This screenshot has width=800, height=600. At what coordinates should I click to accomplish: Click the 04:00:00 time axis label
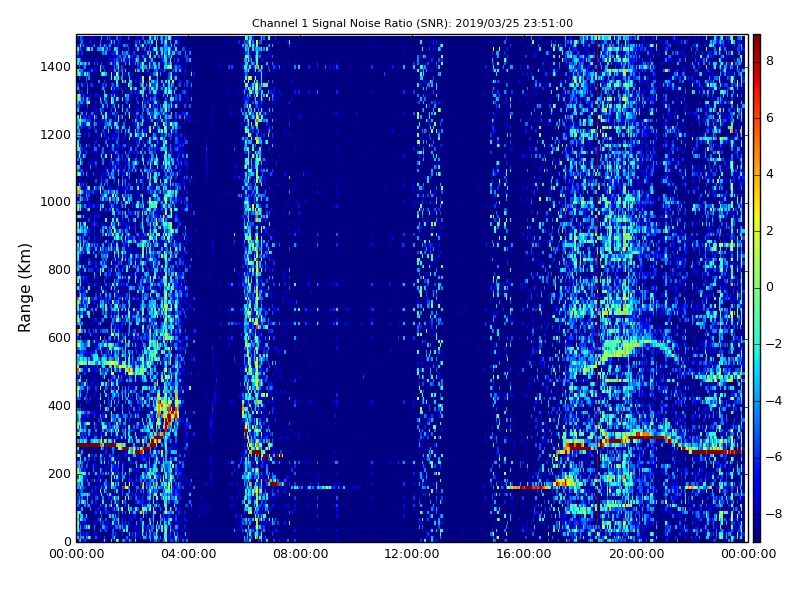pos(188,554)
